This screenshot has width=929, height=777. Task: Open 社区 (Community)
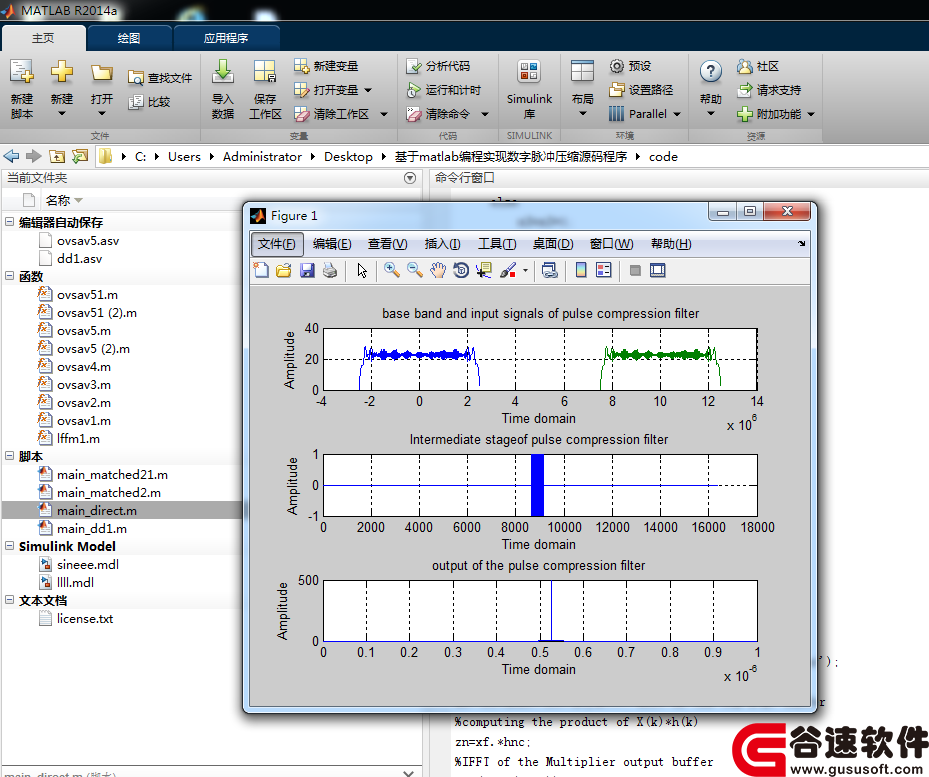758,66
